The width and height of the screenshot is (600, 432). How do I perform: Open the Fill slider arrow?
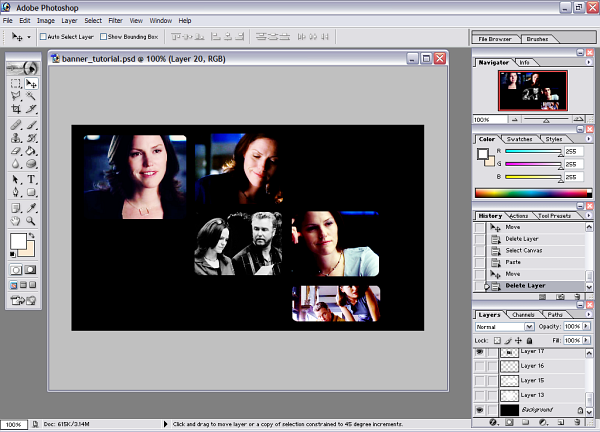586,340
